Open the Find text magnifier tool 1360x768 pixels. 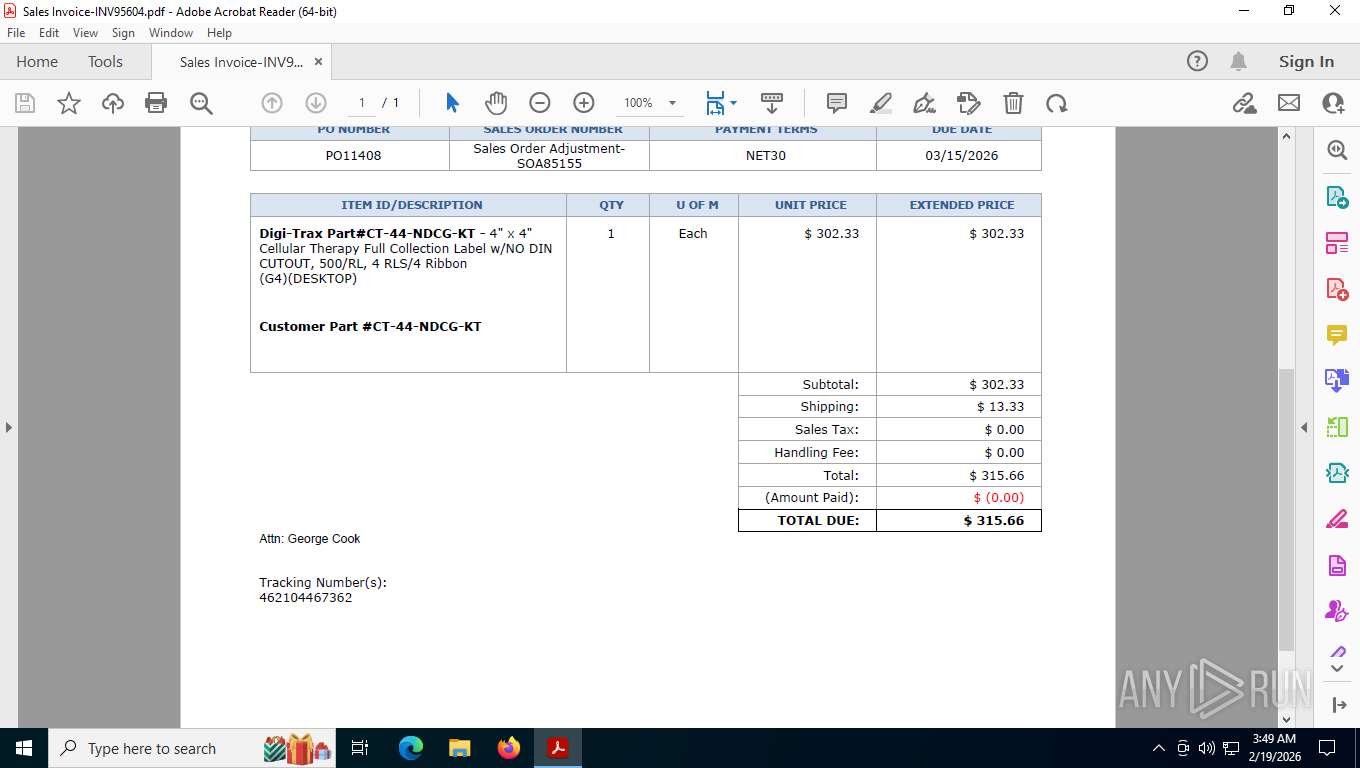[201, 103]
